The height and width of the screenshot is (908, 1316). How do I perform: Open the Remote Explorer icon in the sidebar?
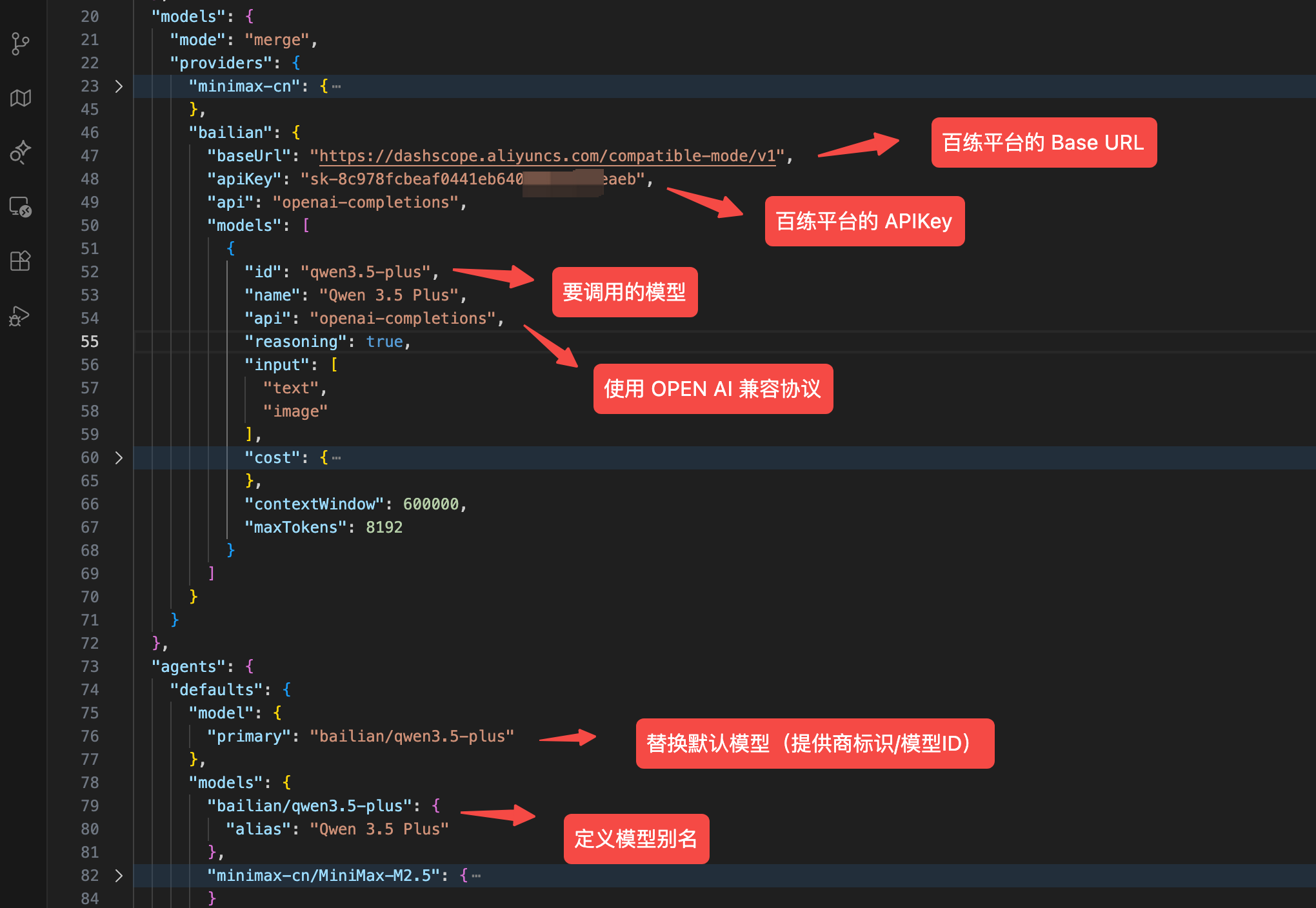[20, 208]
